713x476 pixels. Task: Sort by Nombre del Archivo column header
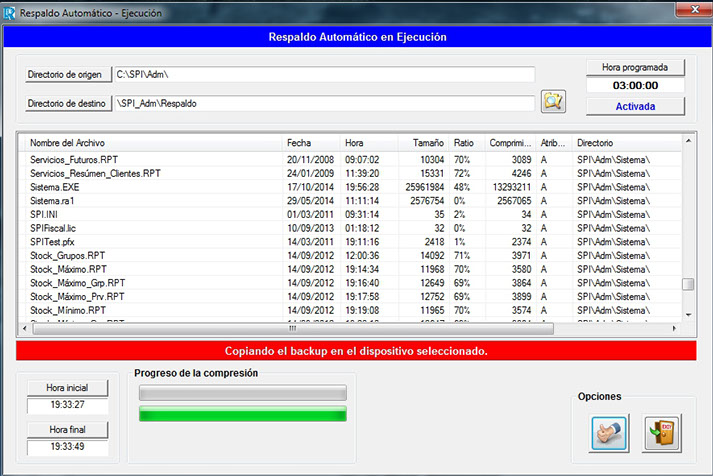click(150, 143)
